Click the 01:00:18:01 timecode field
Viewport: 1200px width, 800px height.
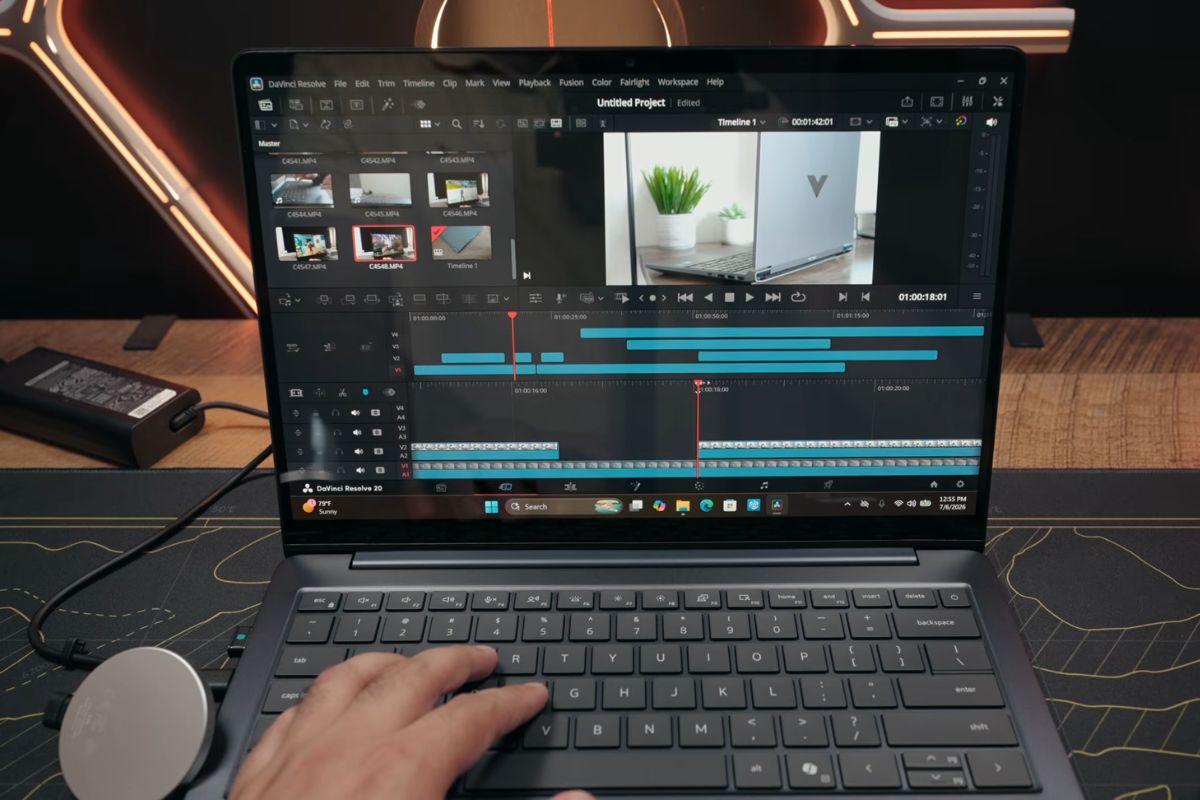922,297
